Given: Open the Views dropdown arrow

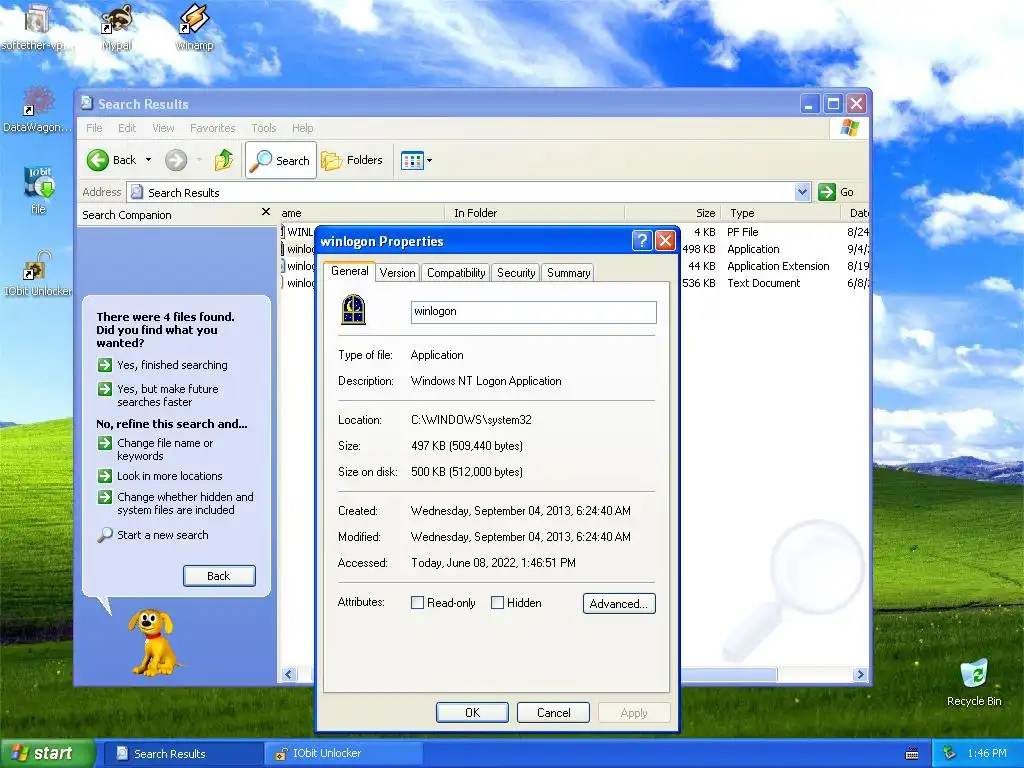Looking at the screenshot, I should pyautogui.click(x=429, y=160).
